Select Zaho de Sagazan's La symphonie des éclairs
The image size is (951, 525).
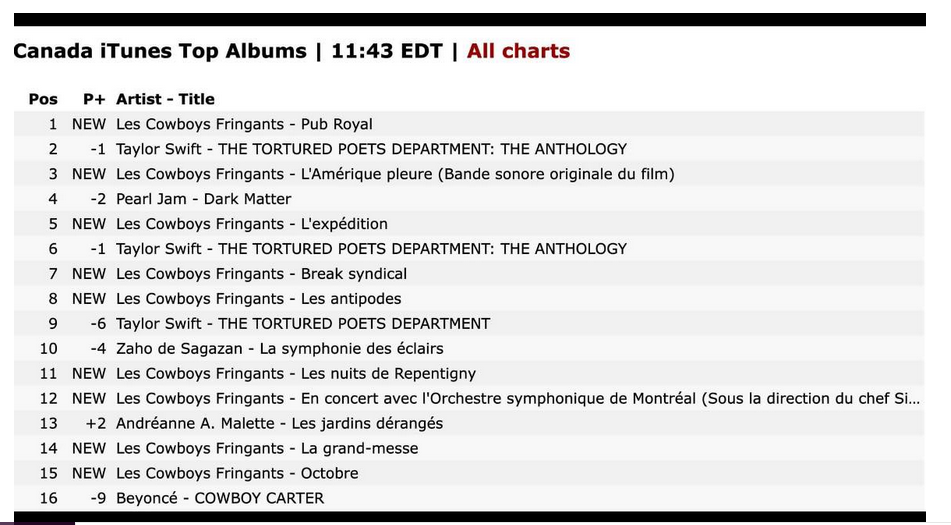pos(279,349)
